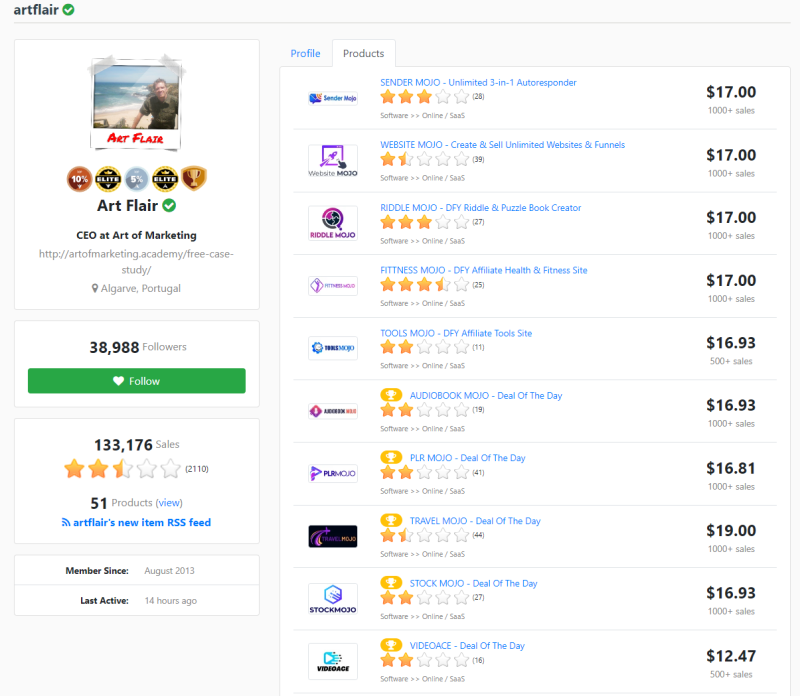800x696 pixels.
Task: Click the view link beside 51 Products
Action: tap(168, 502)
